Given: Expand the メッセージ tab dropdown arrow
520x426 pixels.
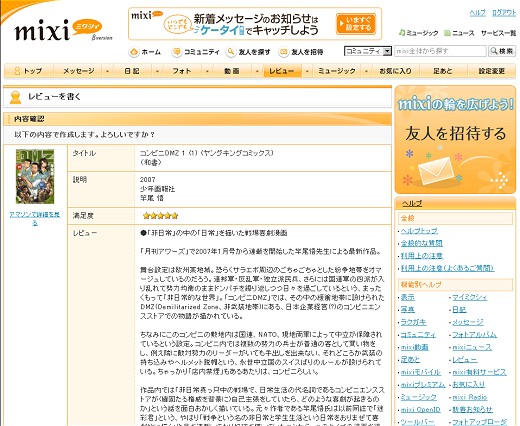Looking at the screenshot, I should point(107,71).
